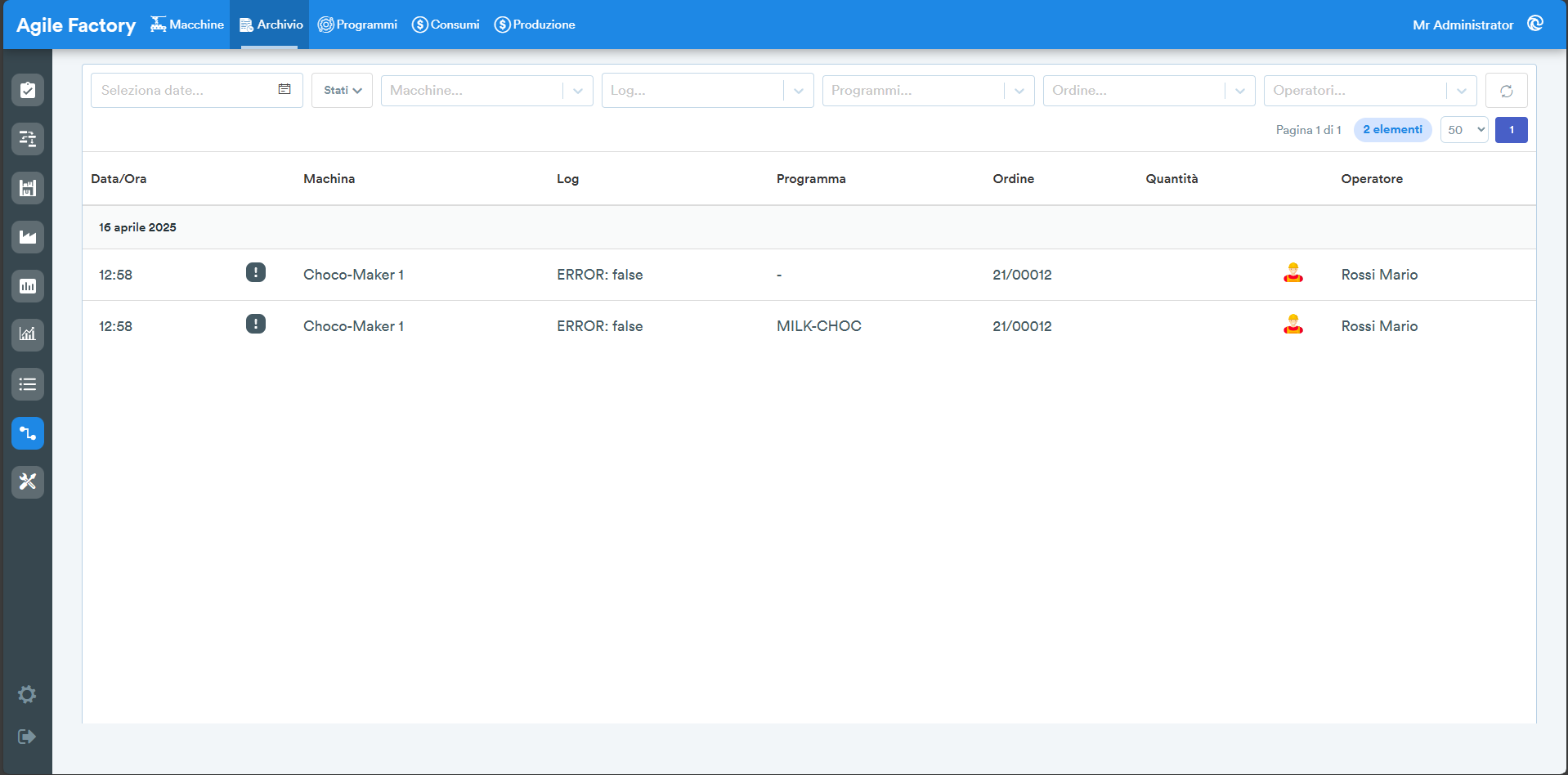Screen dimensions: 1568x775
Task: Focus the Seleziona date input field
Action: 197,90
